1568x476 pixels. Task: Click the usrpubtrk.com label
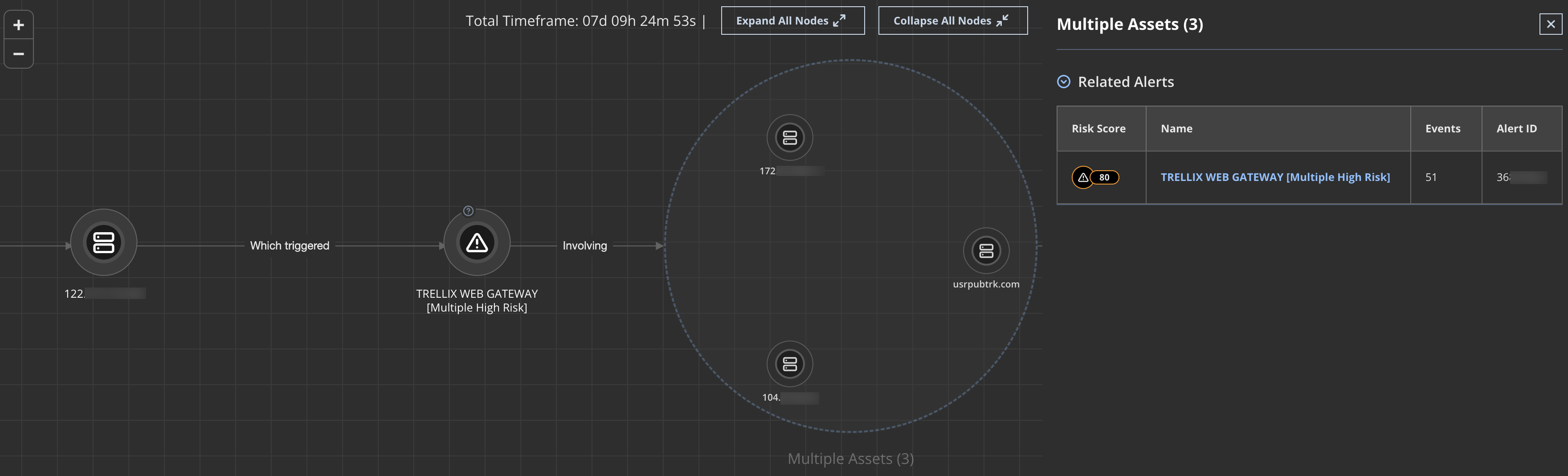point(985,284)
